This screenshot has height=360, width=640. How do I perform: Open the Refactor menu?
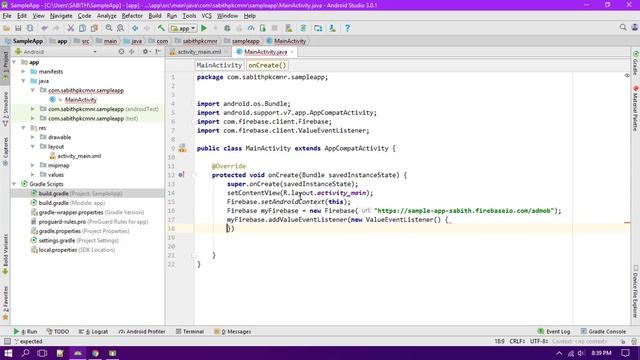[132, 16]
